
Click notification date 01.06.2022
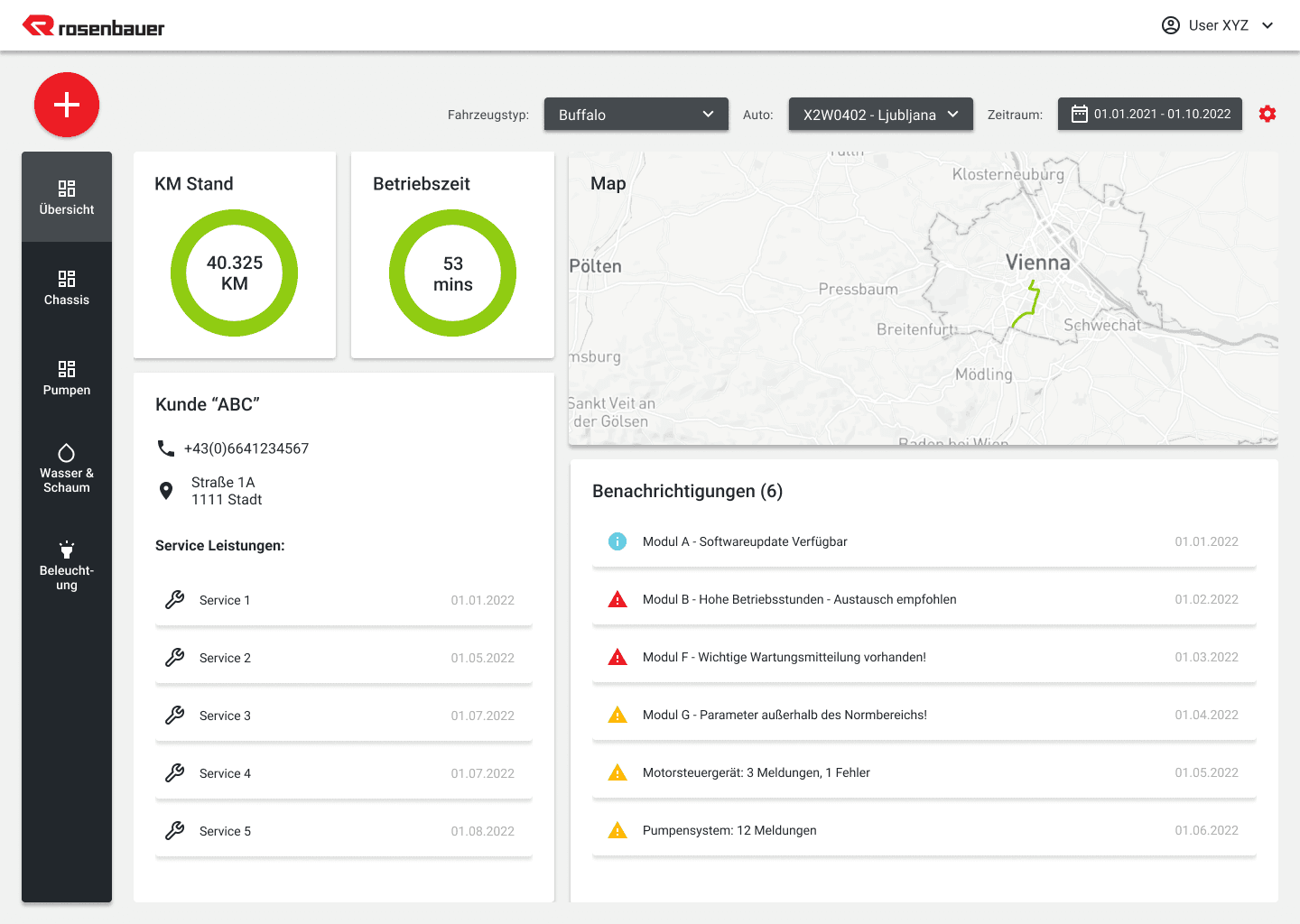click(1207, 830)
